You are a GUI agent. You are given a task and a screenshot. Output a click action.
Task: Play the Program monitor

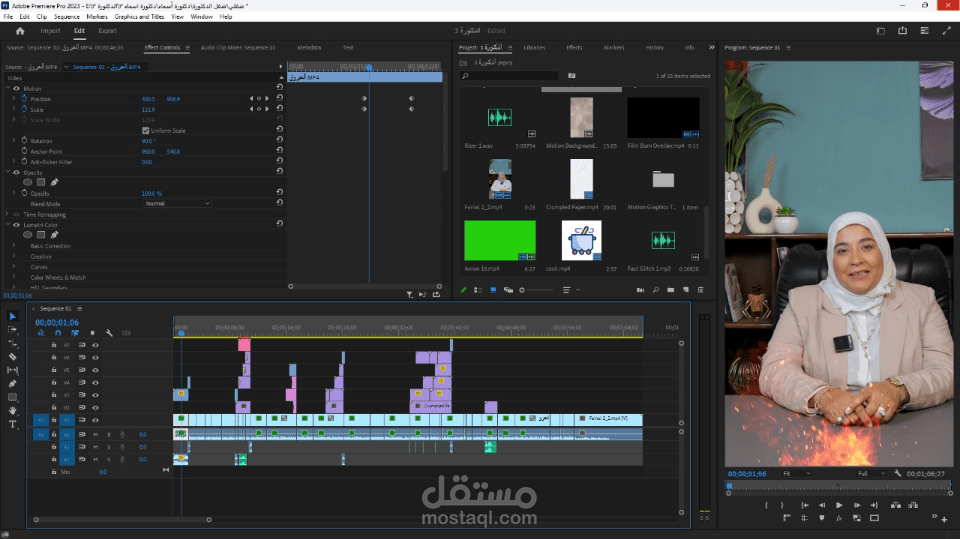pos(839,505)
